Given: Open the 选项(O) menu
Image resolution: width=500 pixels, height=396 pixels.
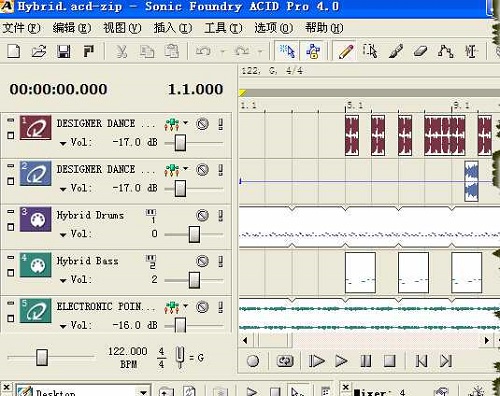Looking at the screenshot, I should point(274,28).
